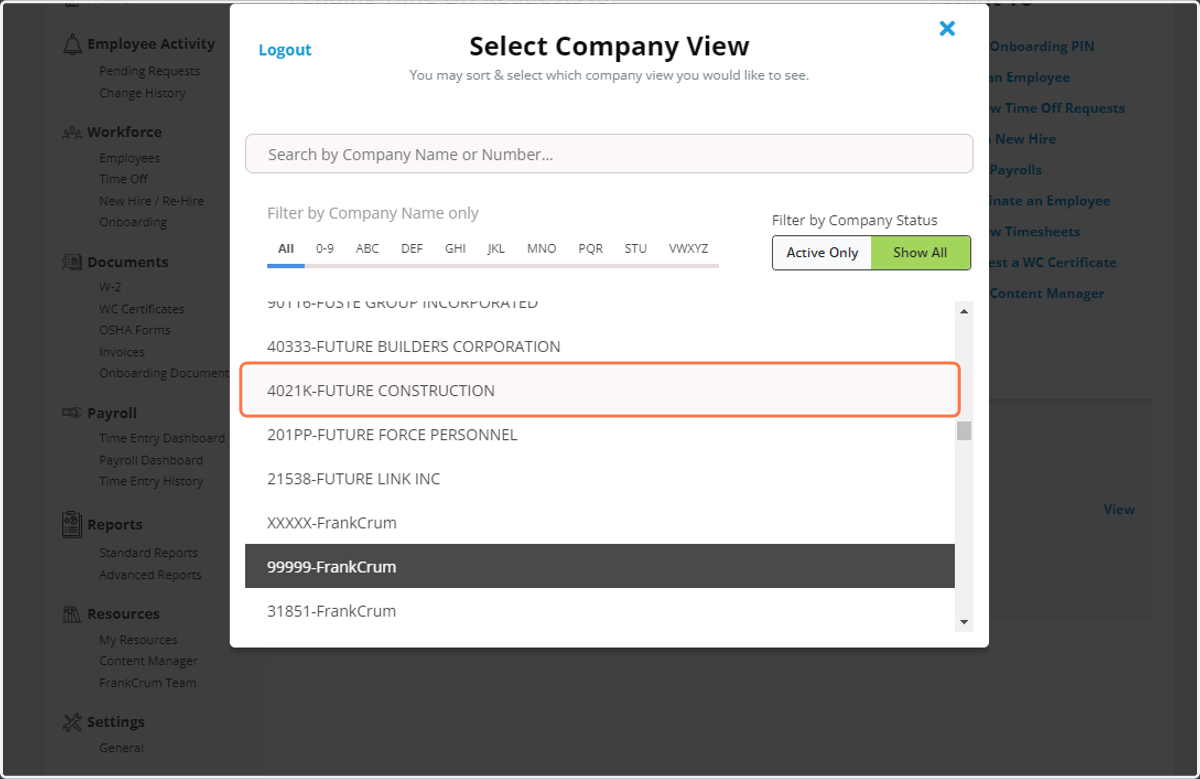This screenshot has width=1200, height=779.
Task: Select the STU filter tab
Action: (635, 249)
